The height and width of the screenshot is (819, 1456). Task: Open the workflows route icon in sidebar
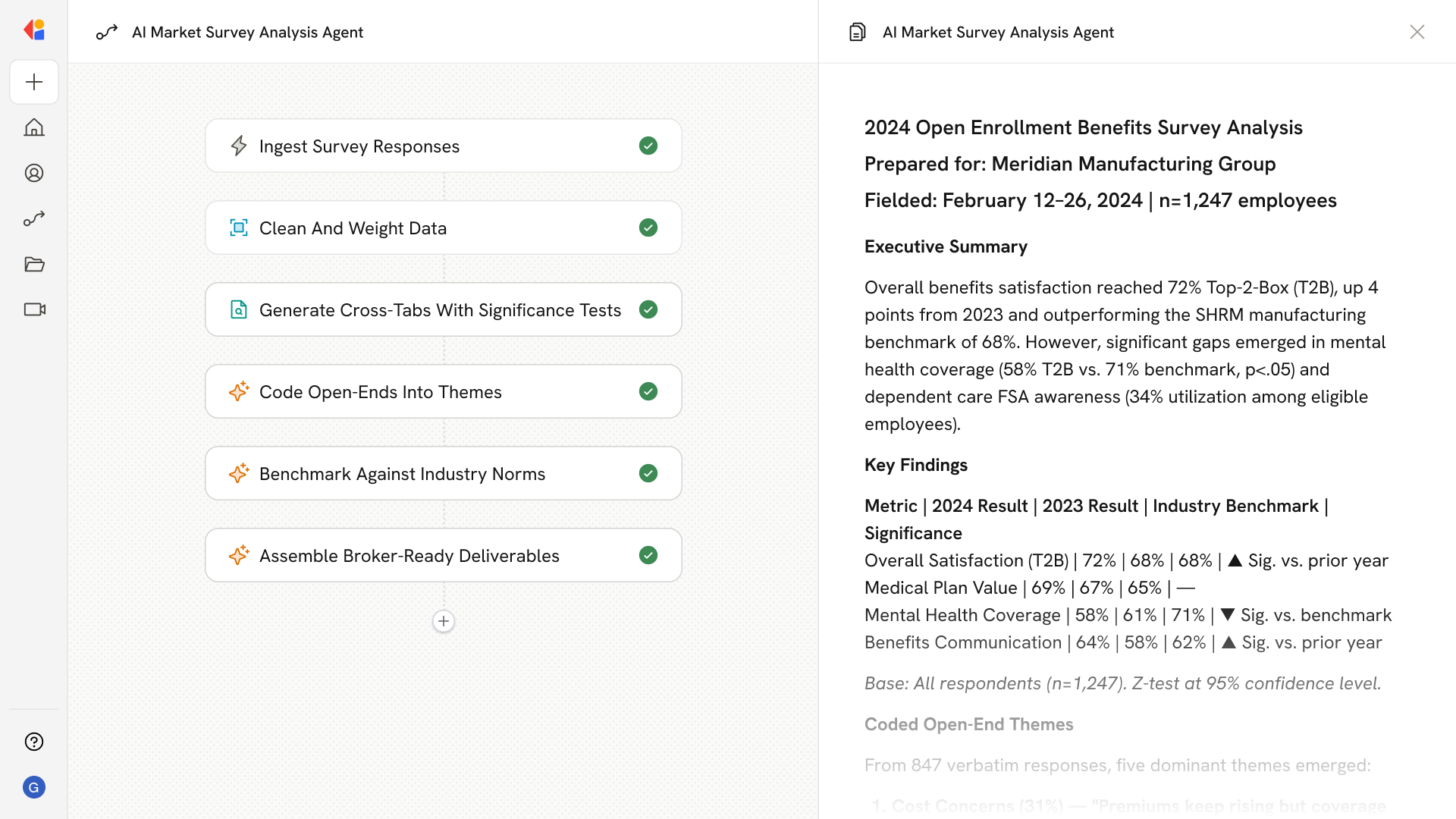coord(34,218)
